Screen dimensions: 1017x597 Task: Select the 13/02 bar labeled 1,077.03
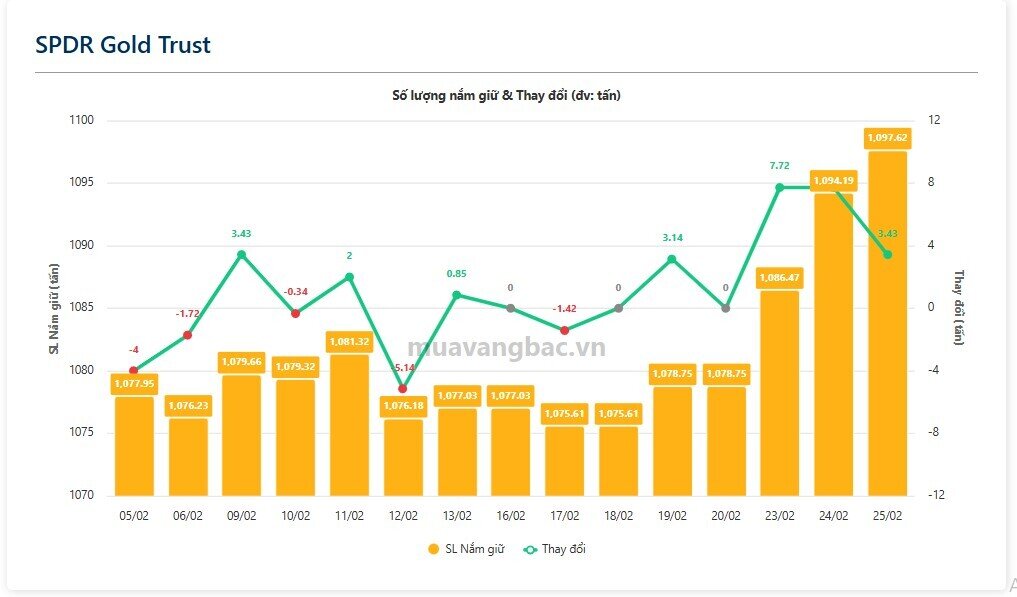tap(457, 452)
